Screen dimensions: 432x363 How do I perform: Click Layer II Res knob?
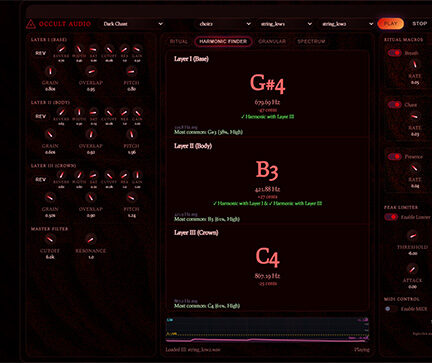tap(124, 112)
